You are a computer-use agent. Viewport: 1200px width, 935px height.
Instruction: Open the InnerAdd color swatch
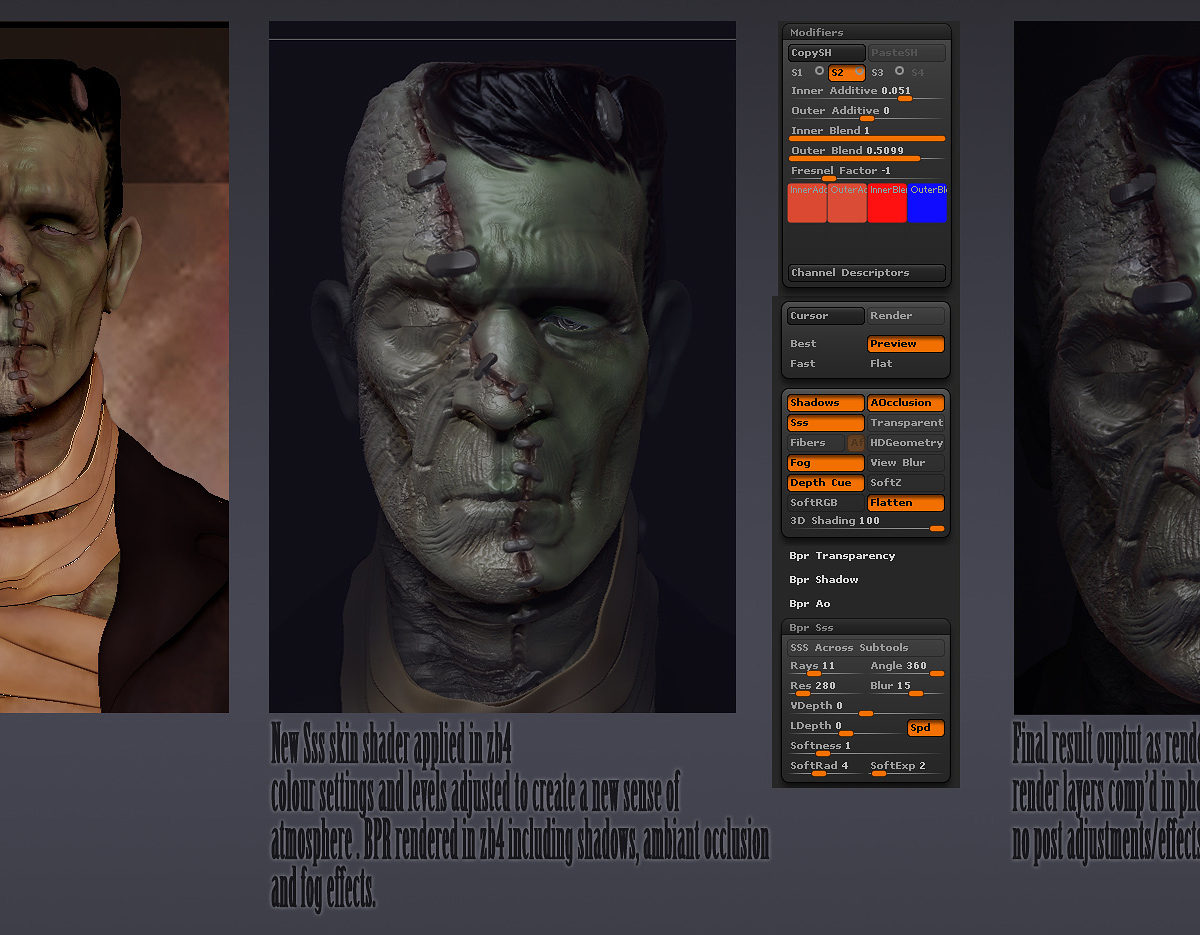click(807, 203)
